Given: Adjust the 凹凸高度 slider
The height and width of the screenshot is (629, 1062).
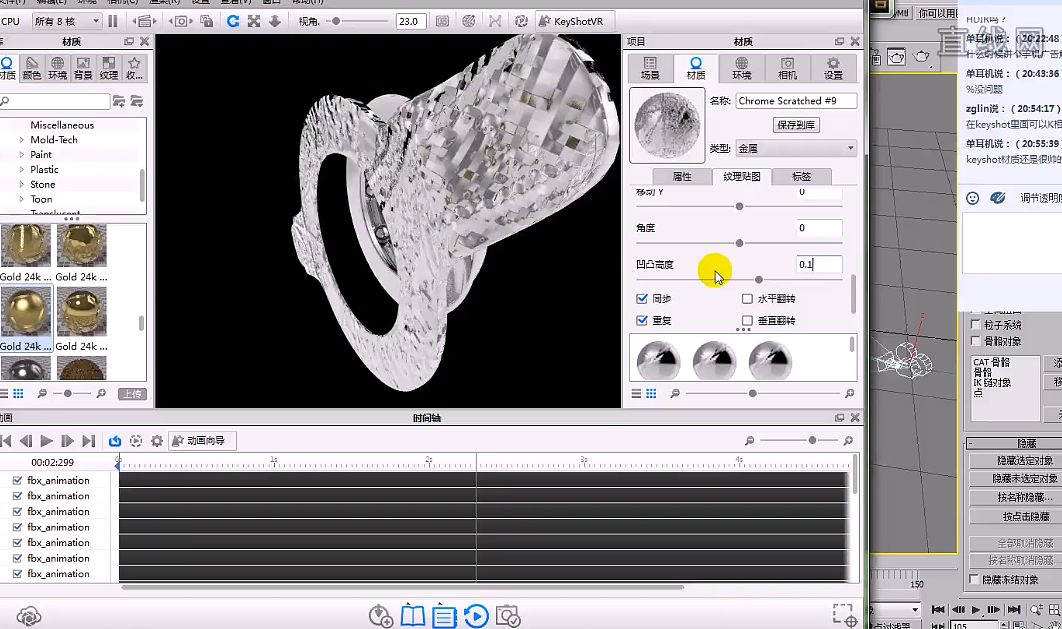Looking at the screenshot, I should (x=759, y=279).
